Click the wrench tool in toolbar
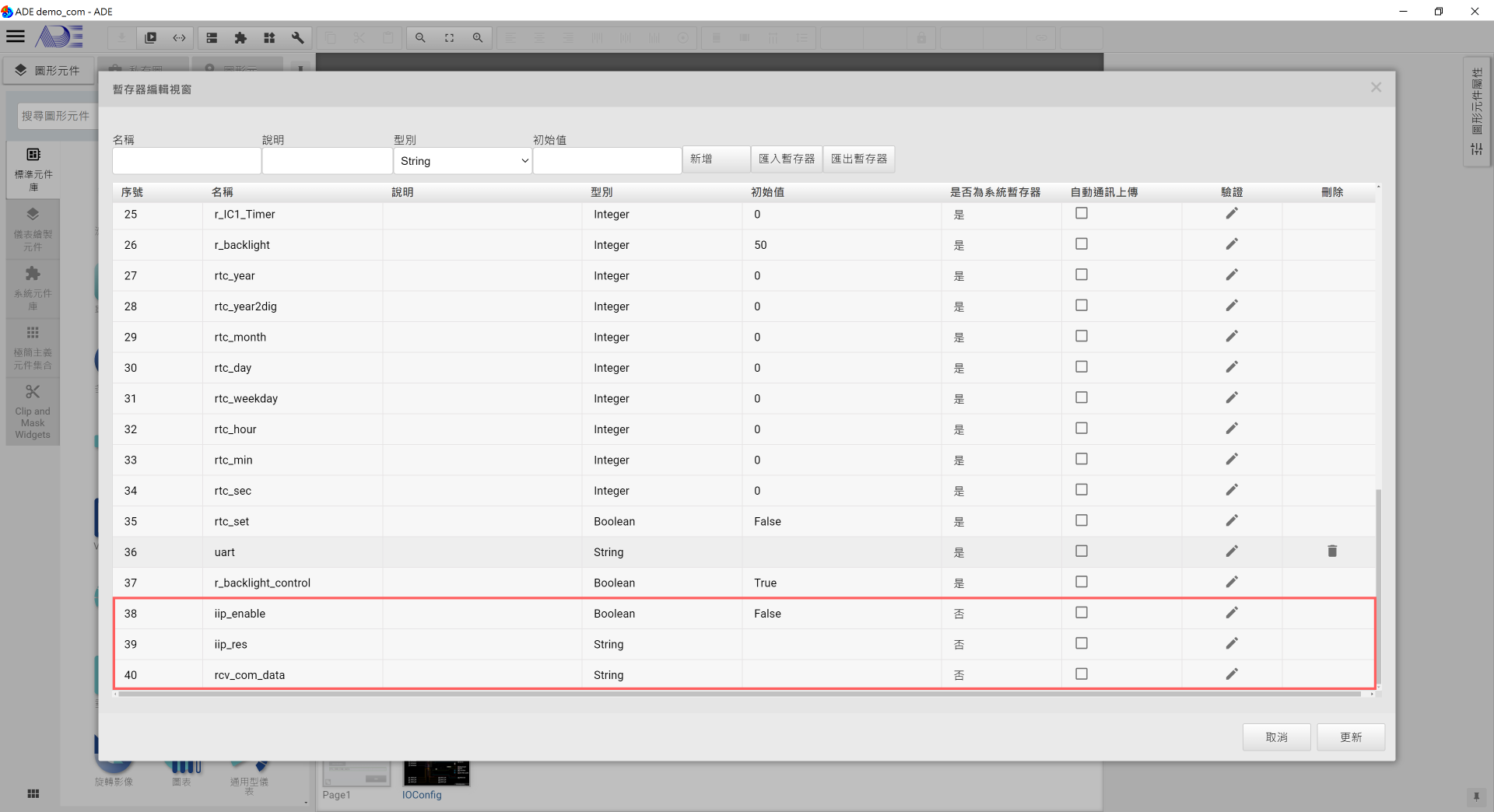This screenshot has height=812, width=1494. (297, 37)
